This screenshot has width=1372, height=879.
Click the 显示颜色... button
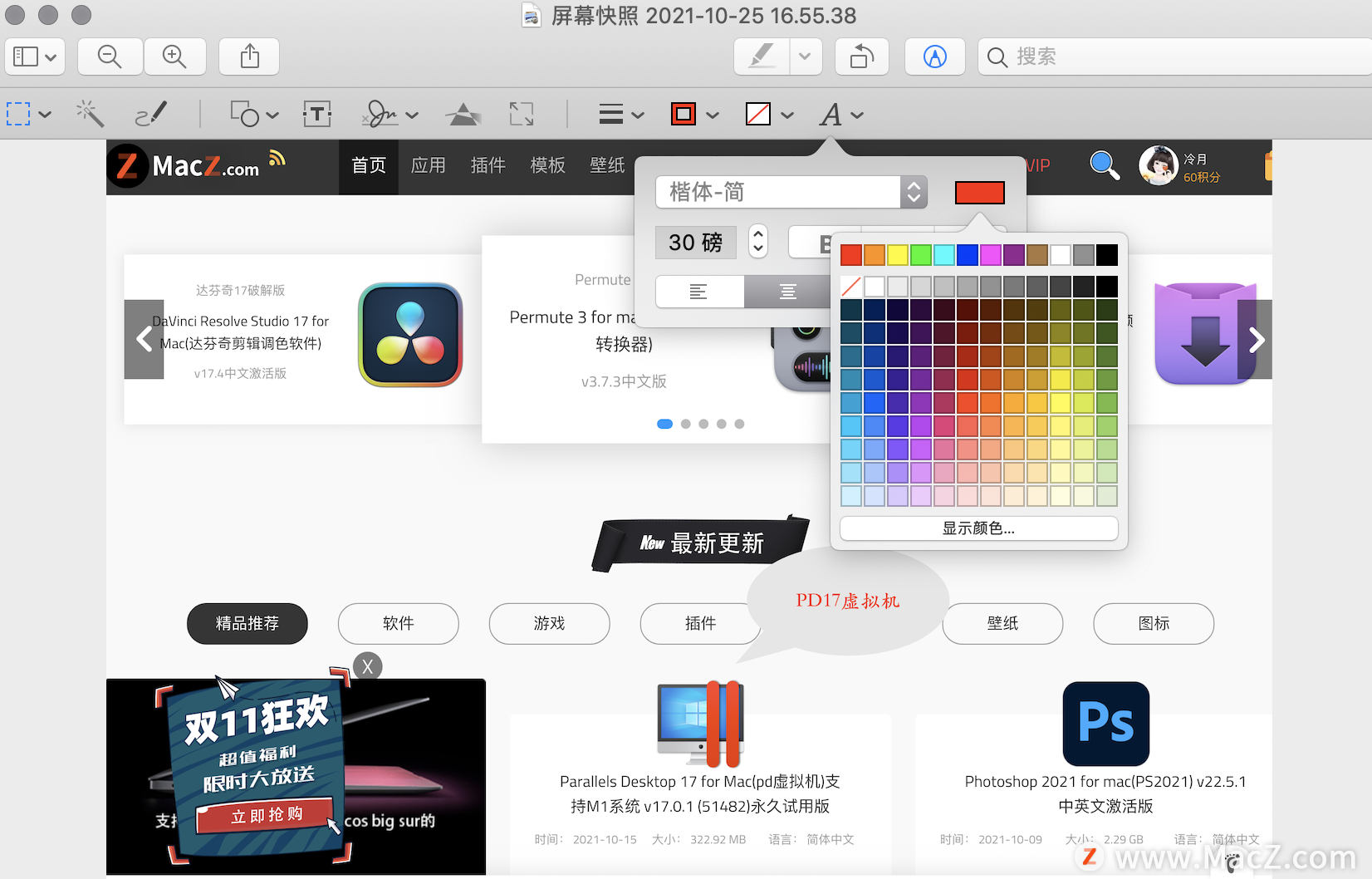pos(979,528)
